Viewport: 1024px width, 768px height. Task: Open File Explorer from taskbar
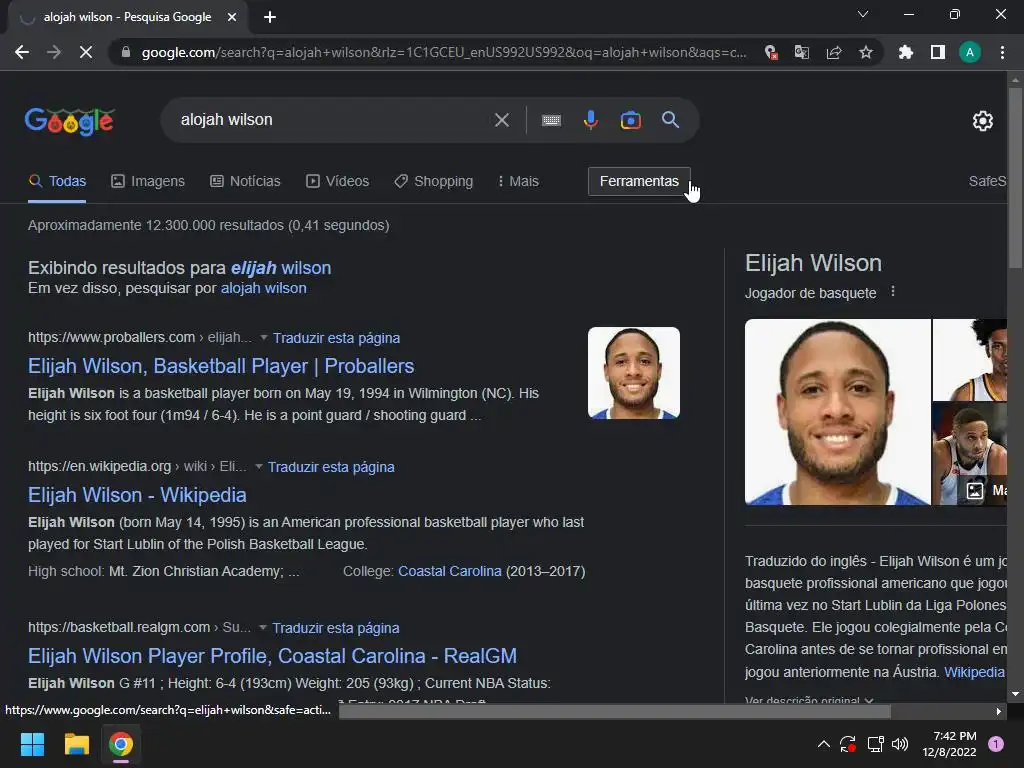point(76,744)
